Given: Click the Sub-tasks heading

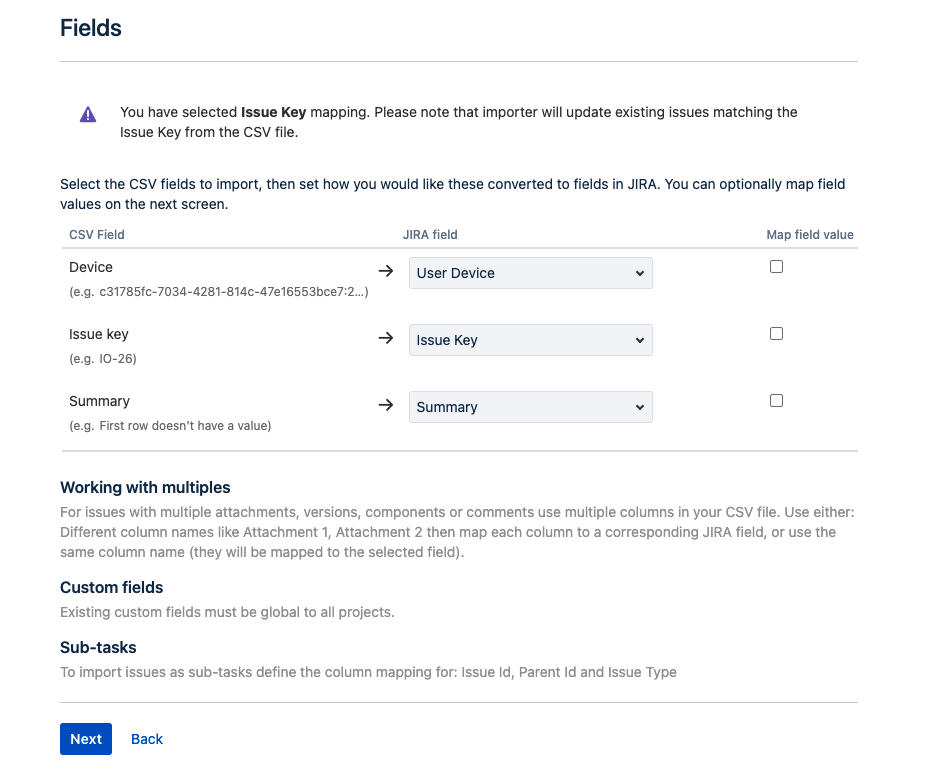Looking at the screenshot, I should 98,647.
